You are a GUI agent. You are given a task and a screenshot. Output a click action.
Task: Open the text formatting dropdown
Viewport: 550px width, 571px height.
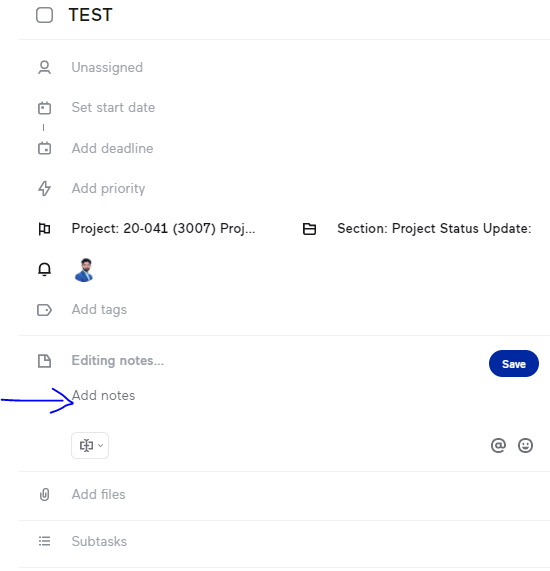[x=90, y=445]
